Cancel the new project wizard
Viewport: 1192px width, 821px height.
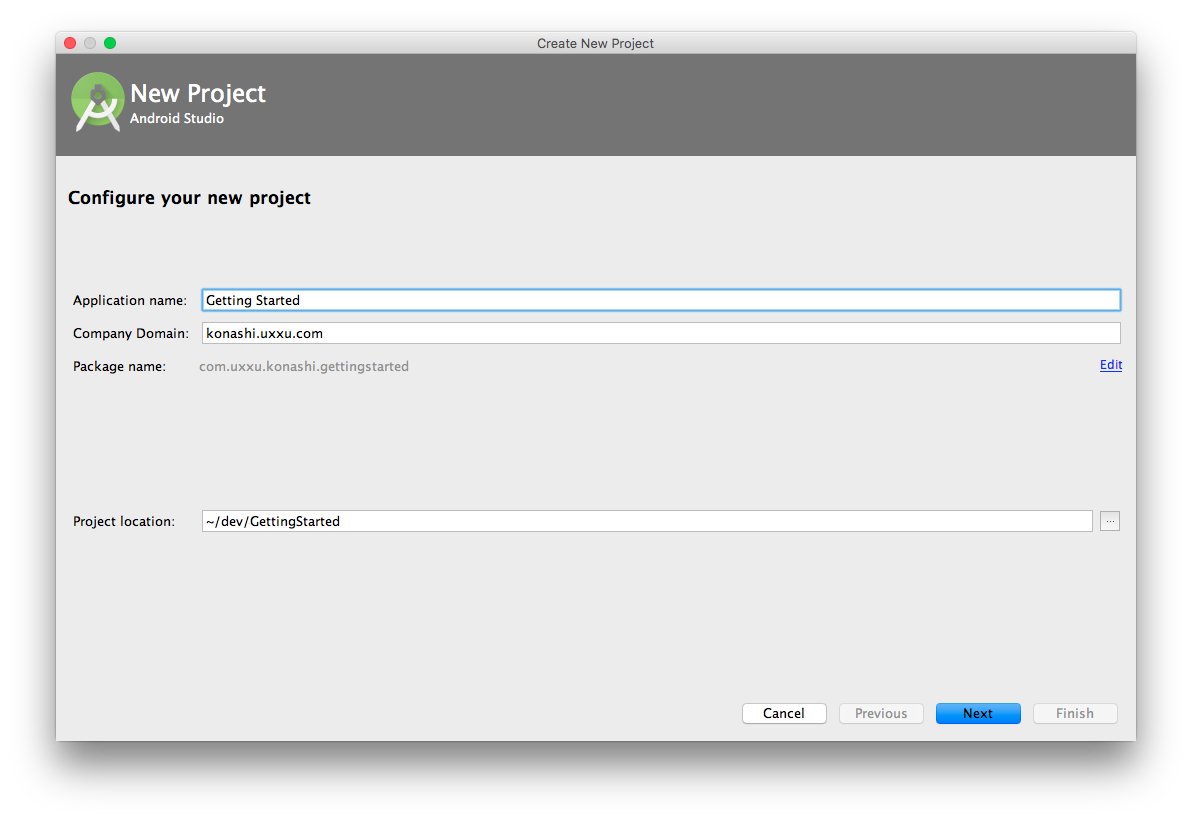pyautogui.click(x=784, y=713)
